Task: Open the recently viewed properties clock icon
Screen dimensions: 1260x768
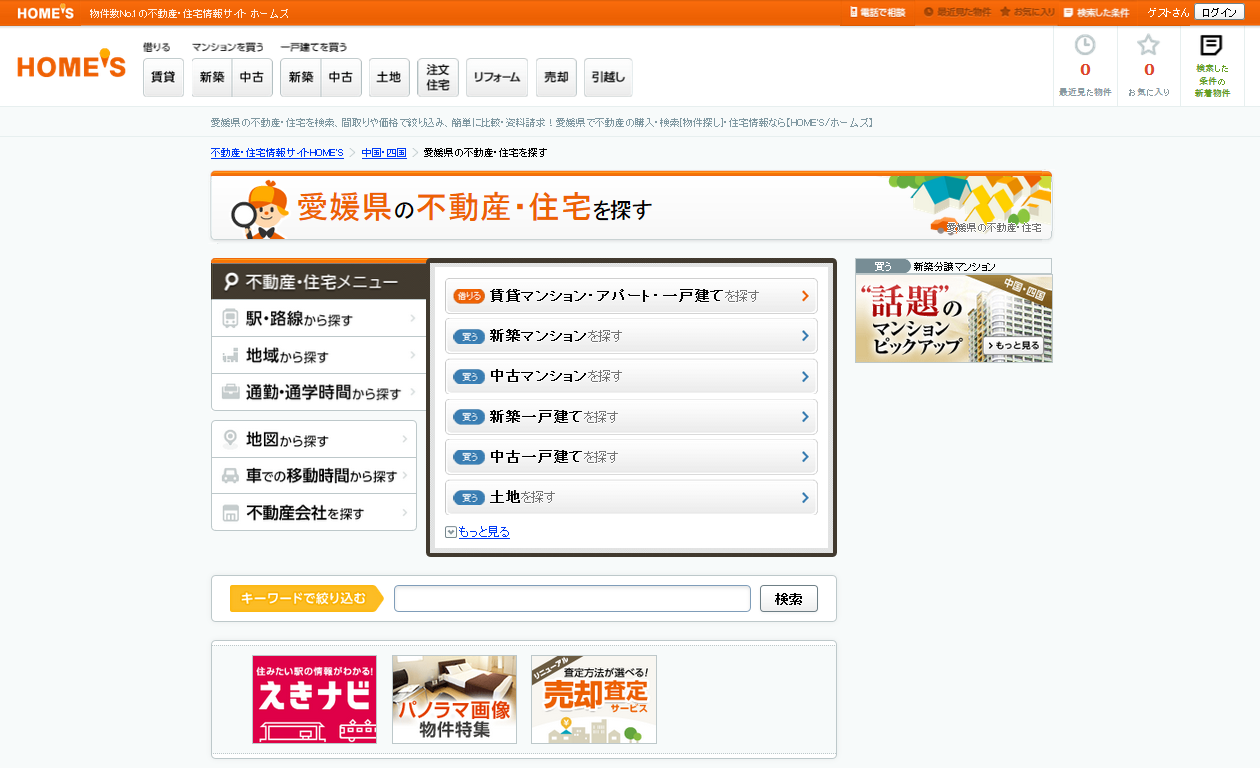Action: coord(1085,45)
